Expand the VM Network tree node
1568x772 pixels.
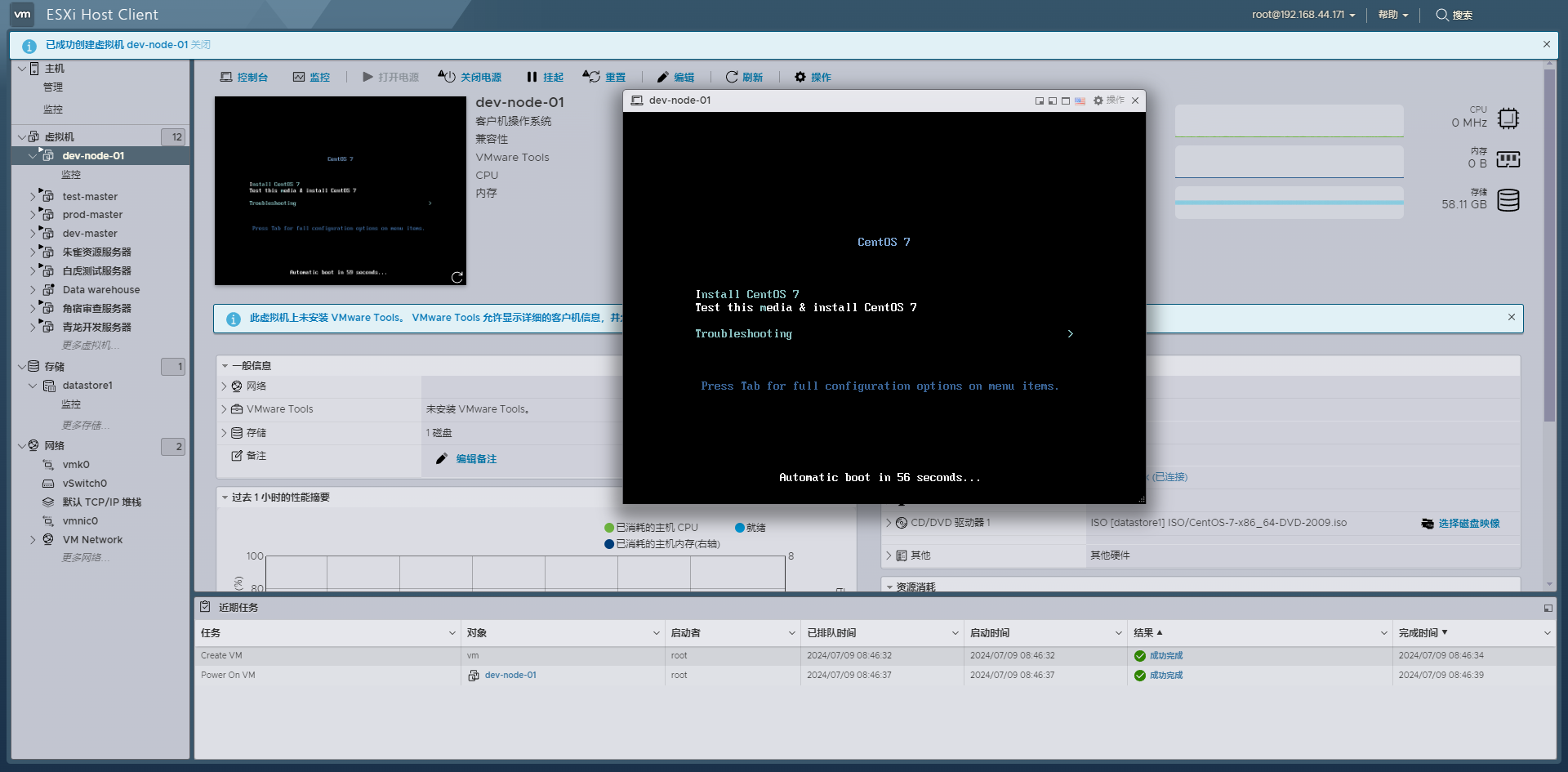(x=33, y=540)
